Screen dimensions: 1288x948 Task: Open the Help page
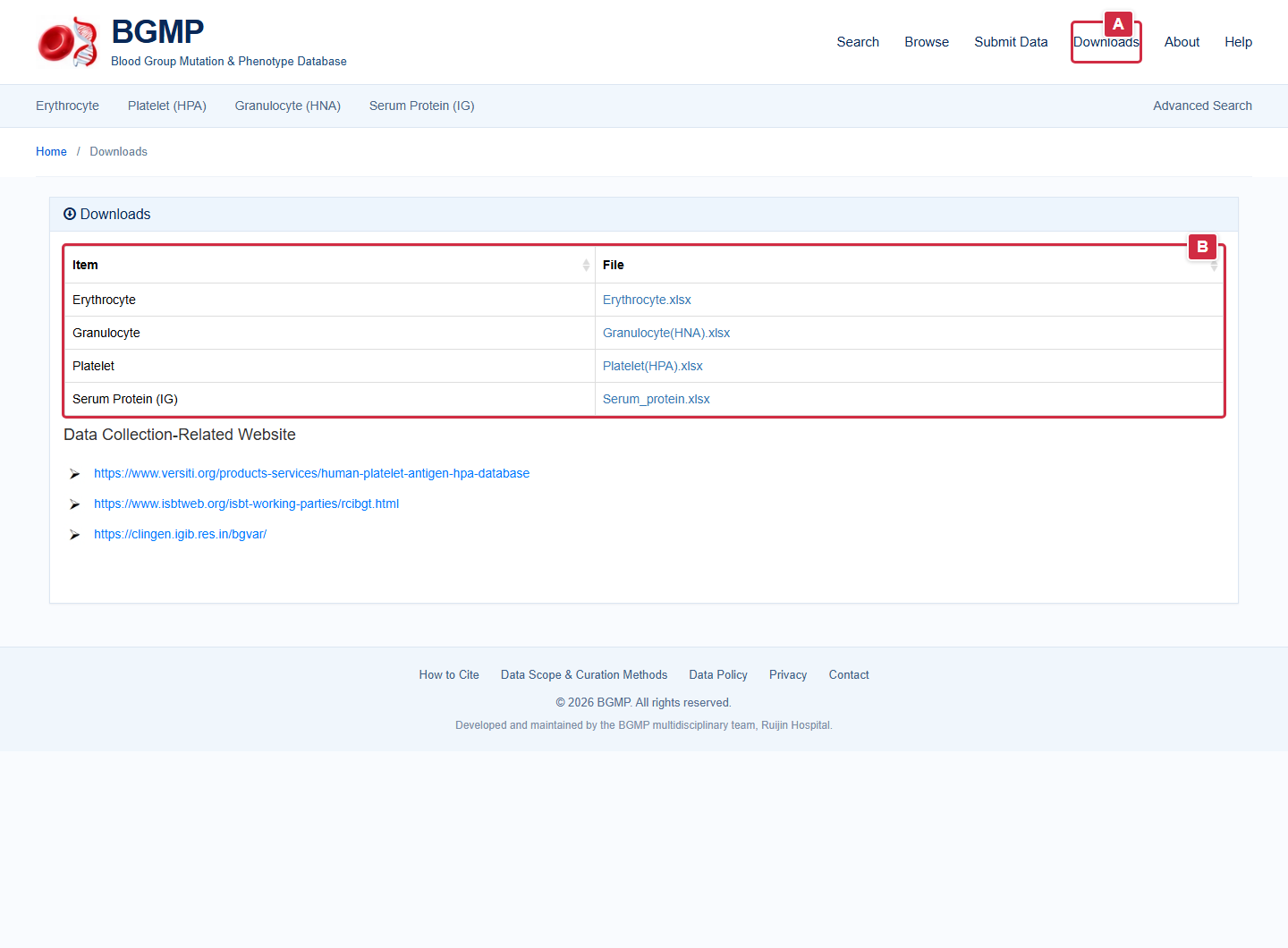click(1238, 42)
